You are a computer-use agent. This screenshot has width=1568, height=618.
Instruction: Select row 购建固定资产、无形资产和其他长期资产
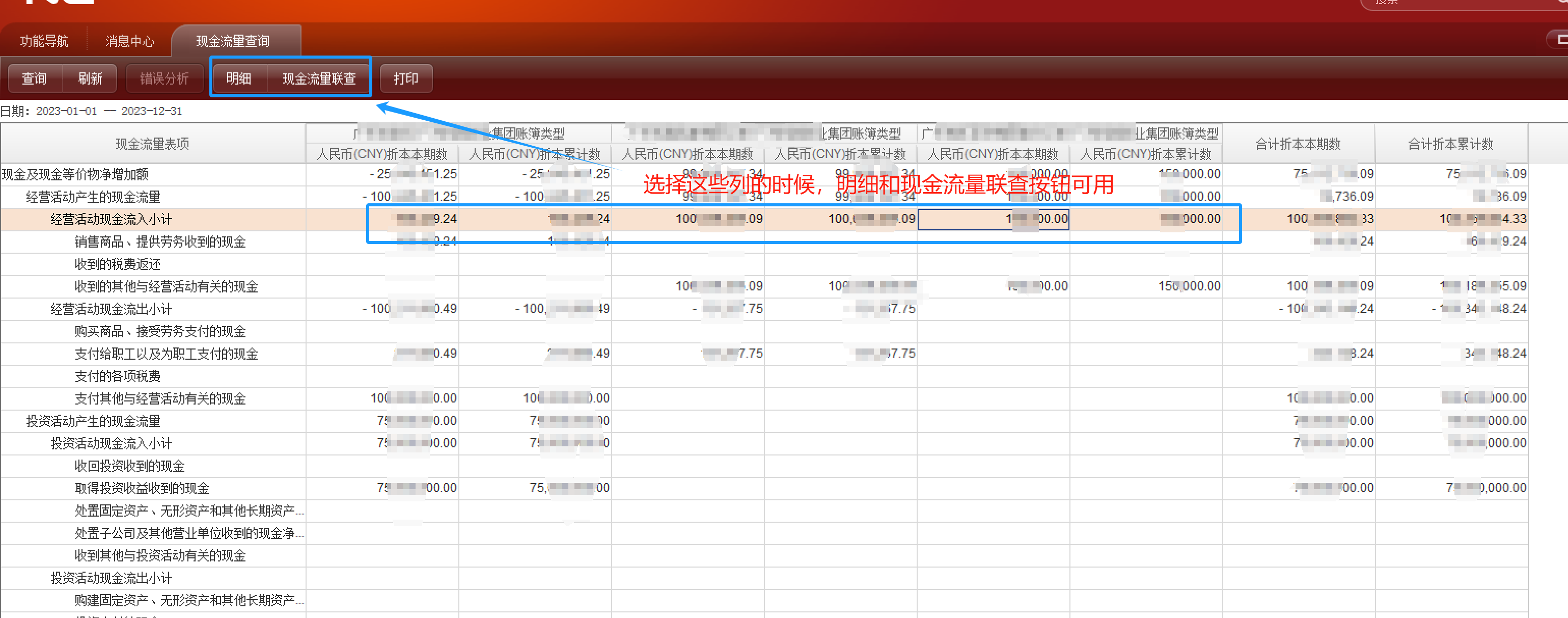[764, 600]
